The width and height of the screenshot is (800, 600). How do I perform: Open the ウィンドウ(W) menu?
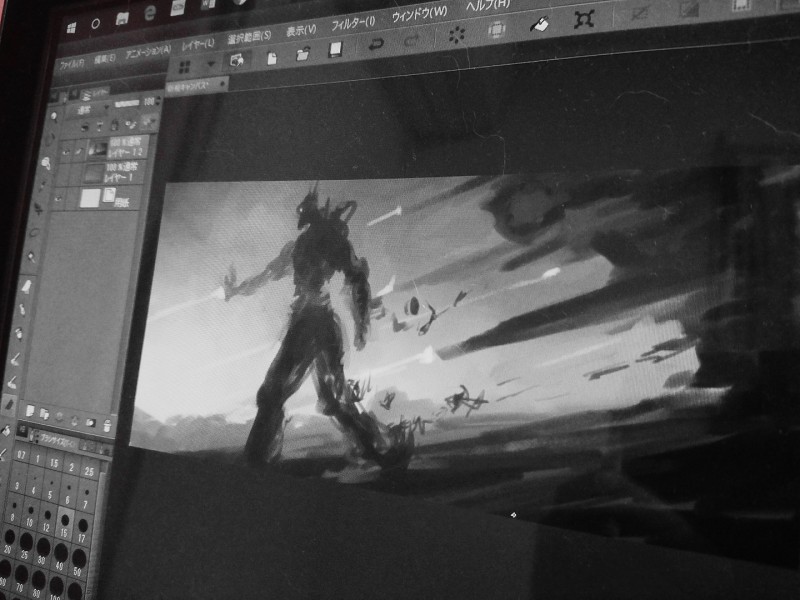point(419,13)
